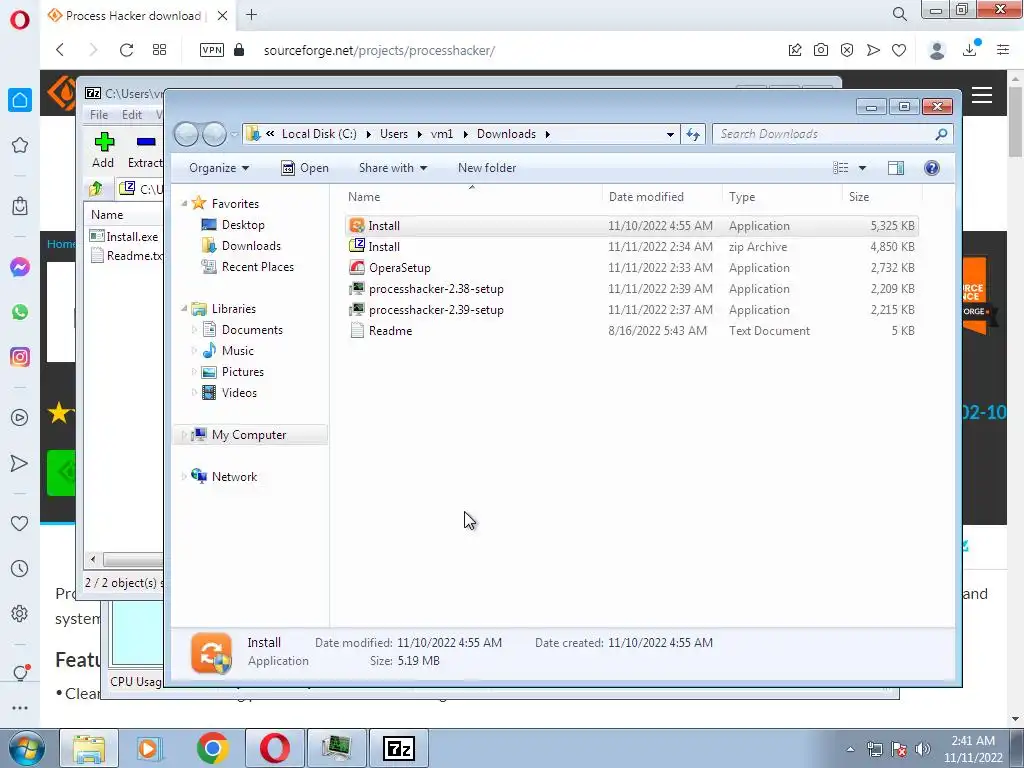Click Extract button in 7-Zip window

(145, 150)
